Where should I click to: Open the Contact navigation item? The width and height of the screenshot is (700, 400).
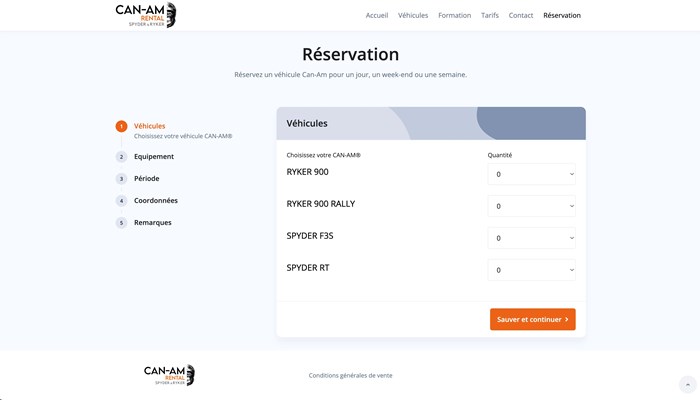[x=521, y=15]
